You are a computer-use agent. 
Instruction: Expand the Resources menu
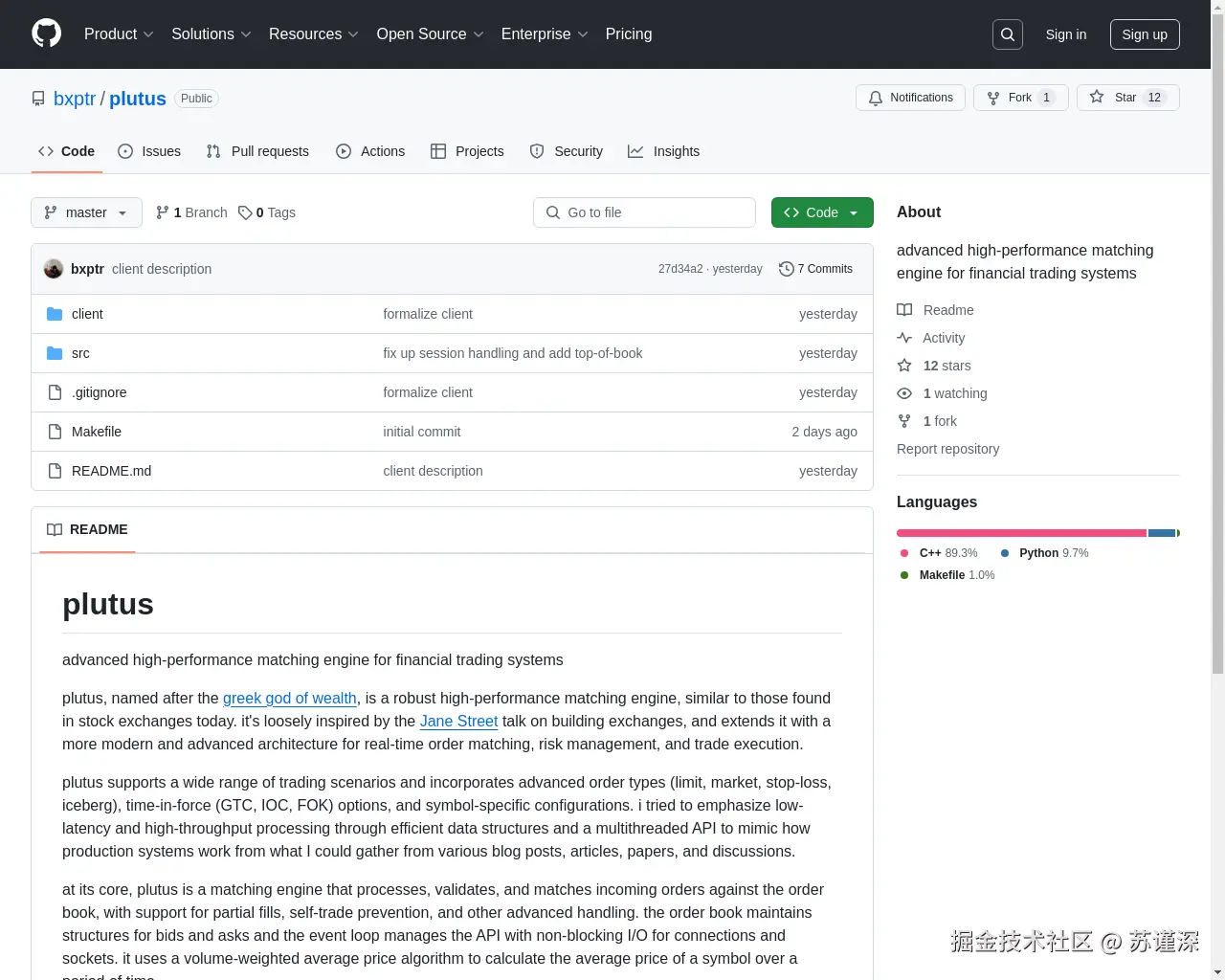pos(314,34)
